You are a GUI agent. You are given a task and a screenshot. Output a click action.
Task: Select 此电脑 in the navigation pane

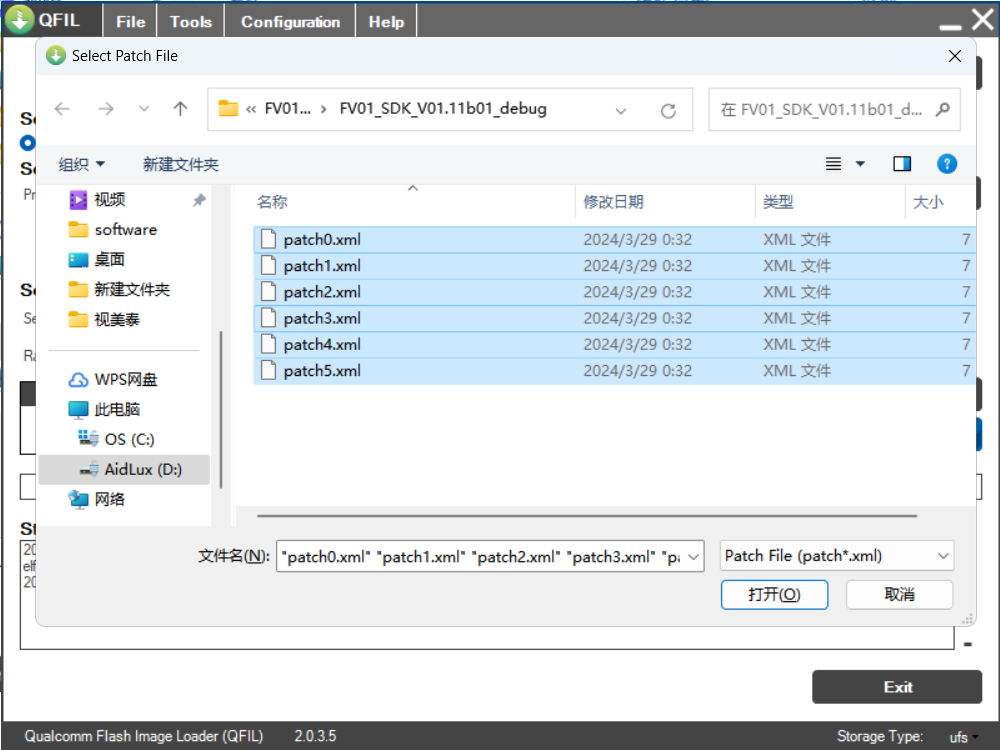pyautogui.click(x=117, y=409)
